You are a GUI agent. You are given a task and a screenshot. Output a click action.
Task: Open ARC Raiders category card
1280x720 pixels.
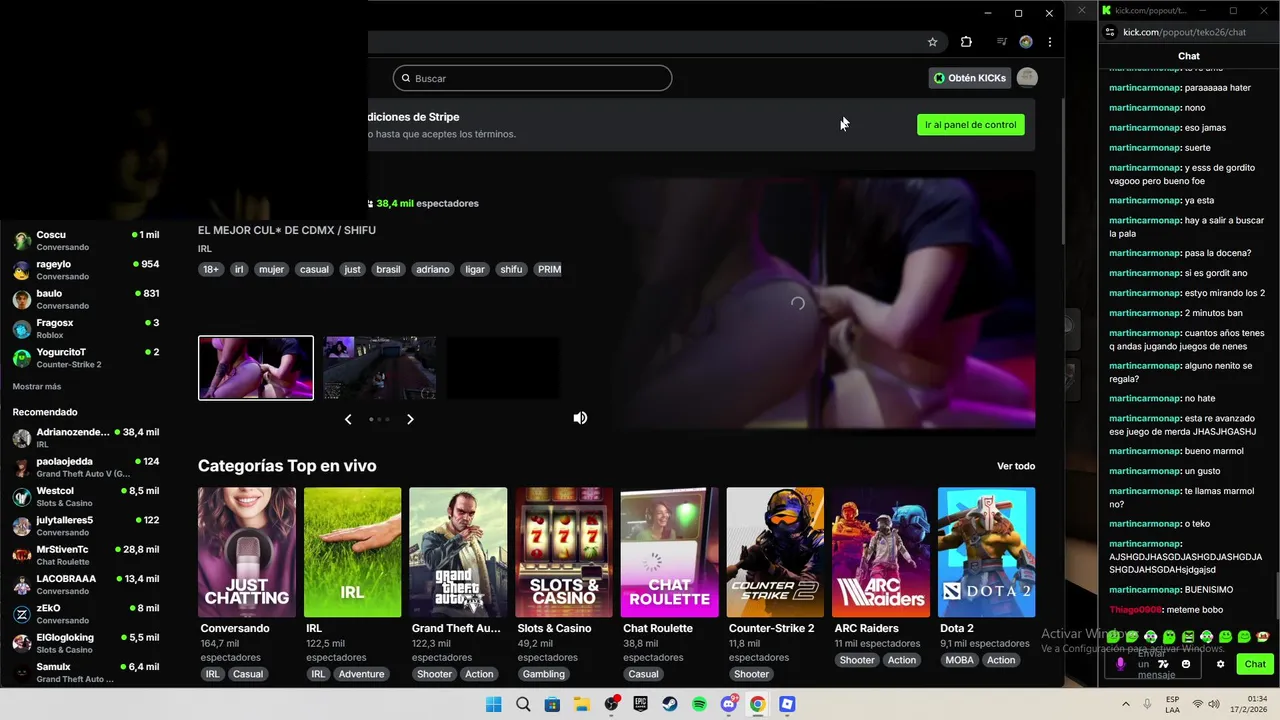[881, 552]
